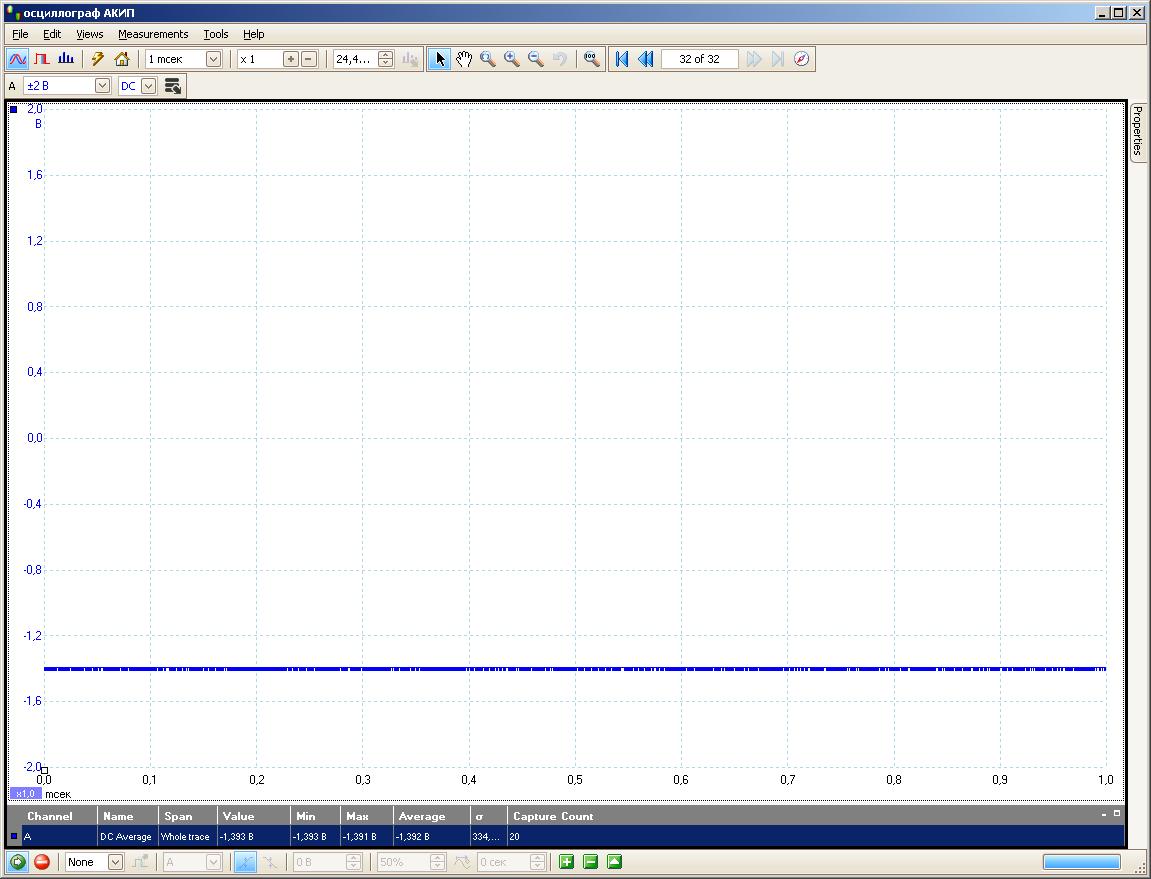Open the buffer navigator compass icon
Screen dimensions: 1151x879
point(801,59)
